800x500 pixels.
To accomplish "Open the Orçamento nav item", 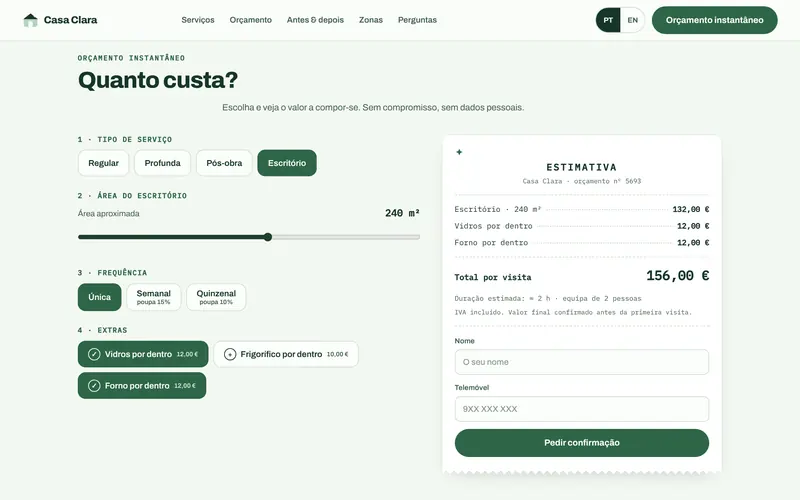I will [251, 20].
